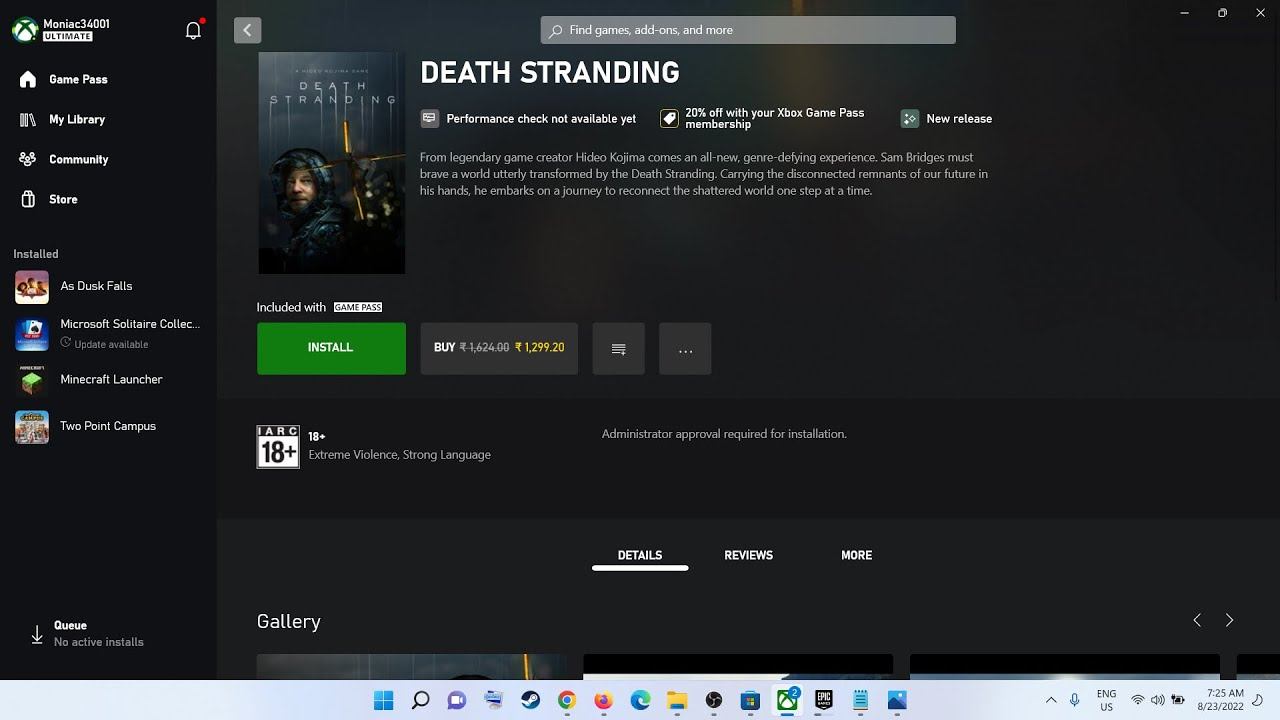This screenshot has height=720, width=1280.
Task: Go back with the arrow button
Action: [247, 30]
